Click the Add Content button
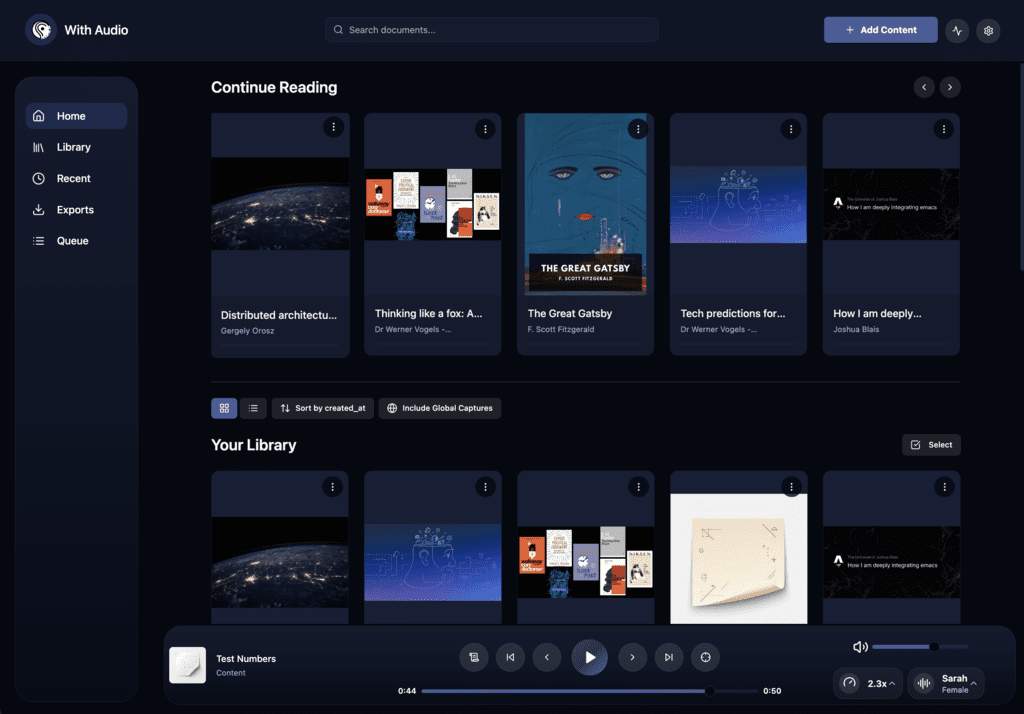Image resolution: width=1024 pixels, height=714 pixels. tap(880, 30)
